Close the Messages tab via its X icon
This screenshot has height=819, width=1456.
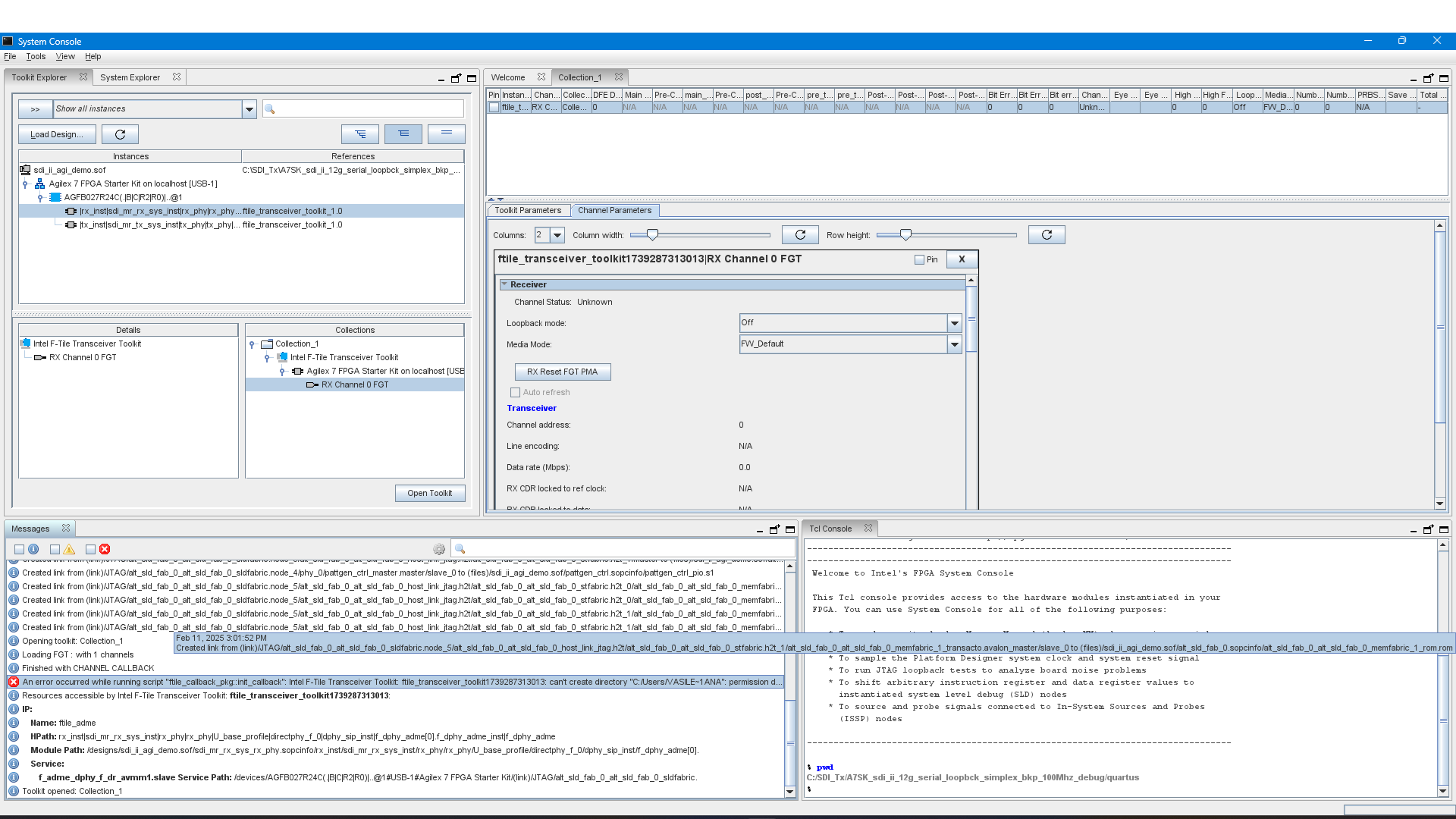pos(66,529)
